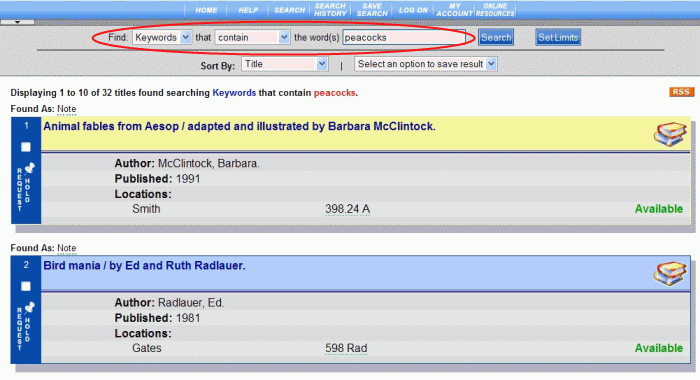700x380 pixels.
Task: Select LOG ON in navigation bar
Action: pyautogui.click(x=413, y=10)
